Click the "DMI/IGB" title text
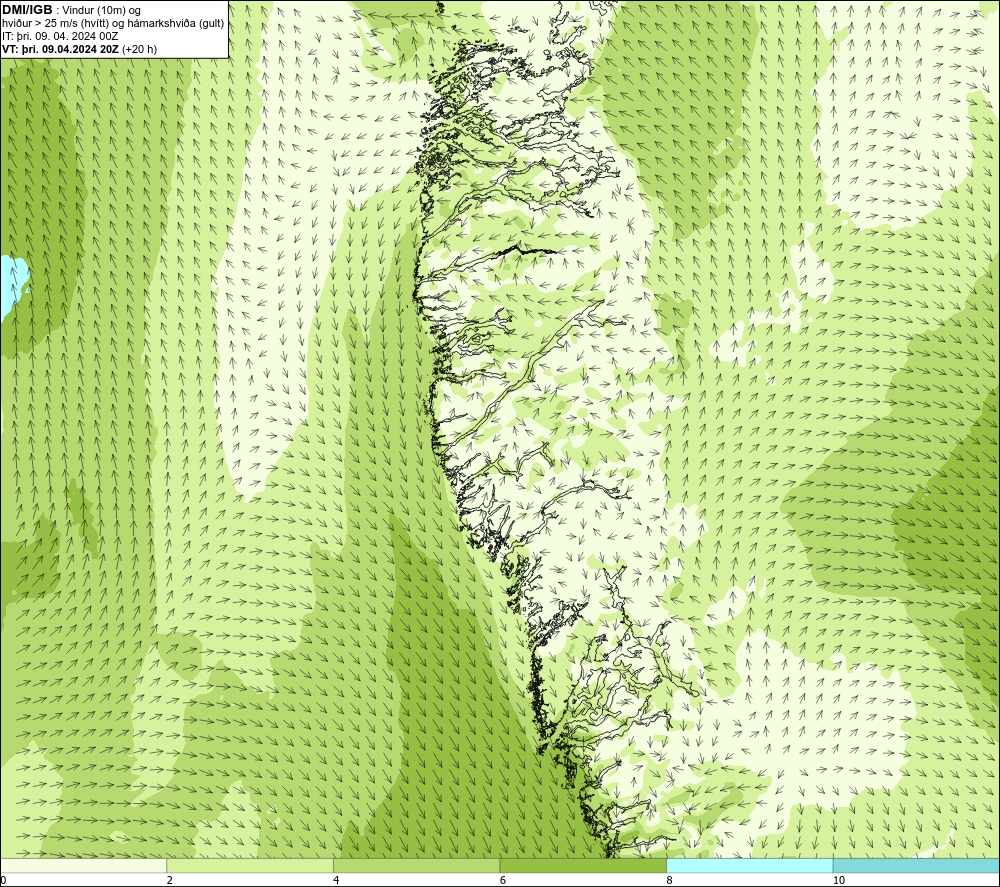The width and height of the screenshot is (1000, 887). click(27, 10)
